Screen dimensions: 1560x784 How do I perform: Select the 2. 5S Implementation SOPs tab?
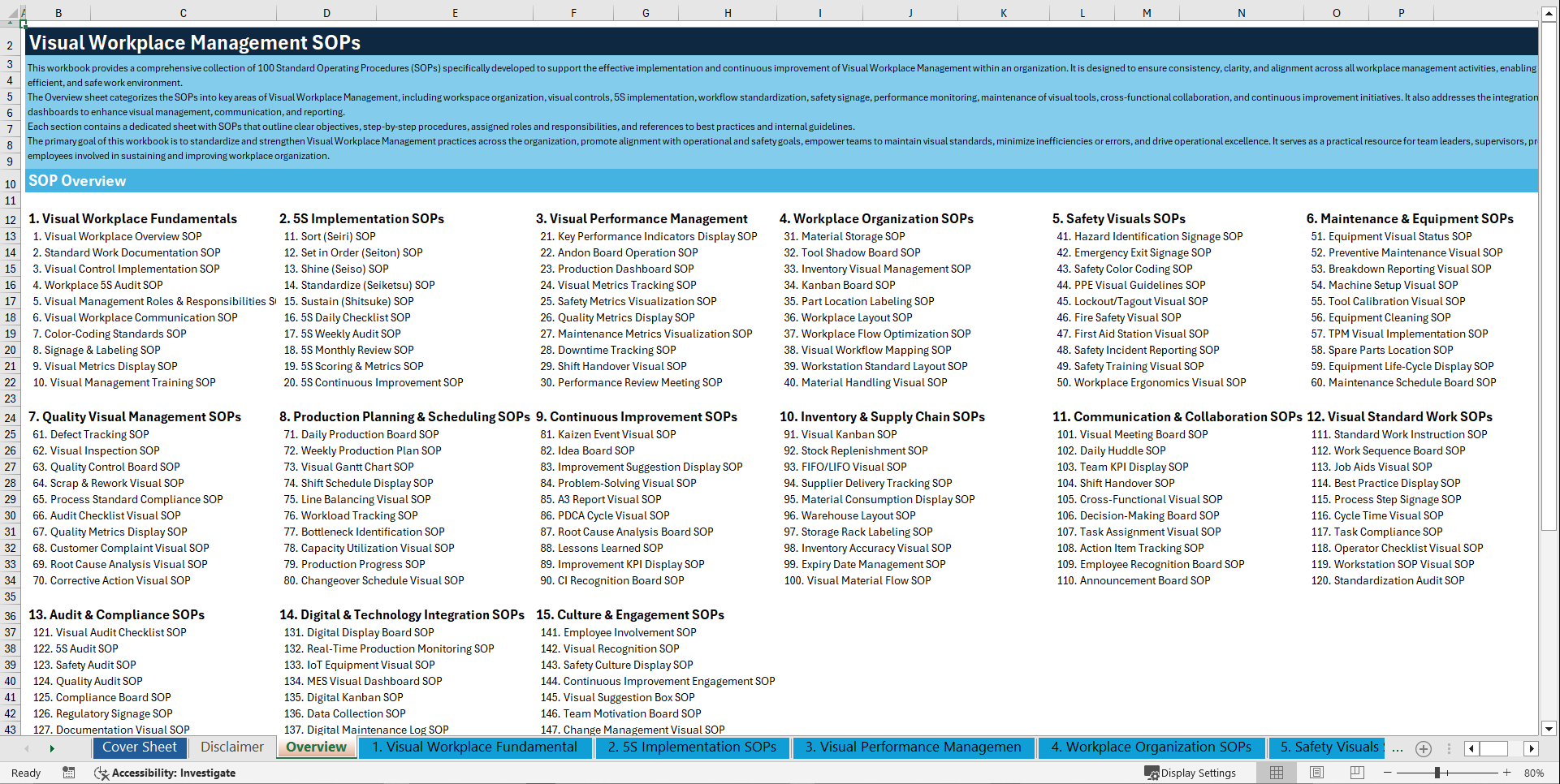tap(692, 747)
